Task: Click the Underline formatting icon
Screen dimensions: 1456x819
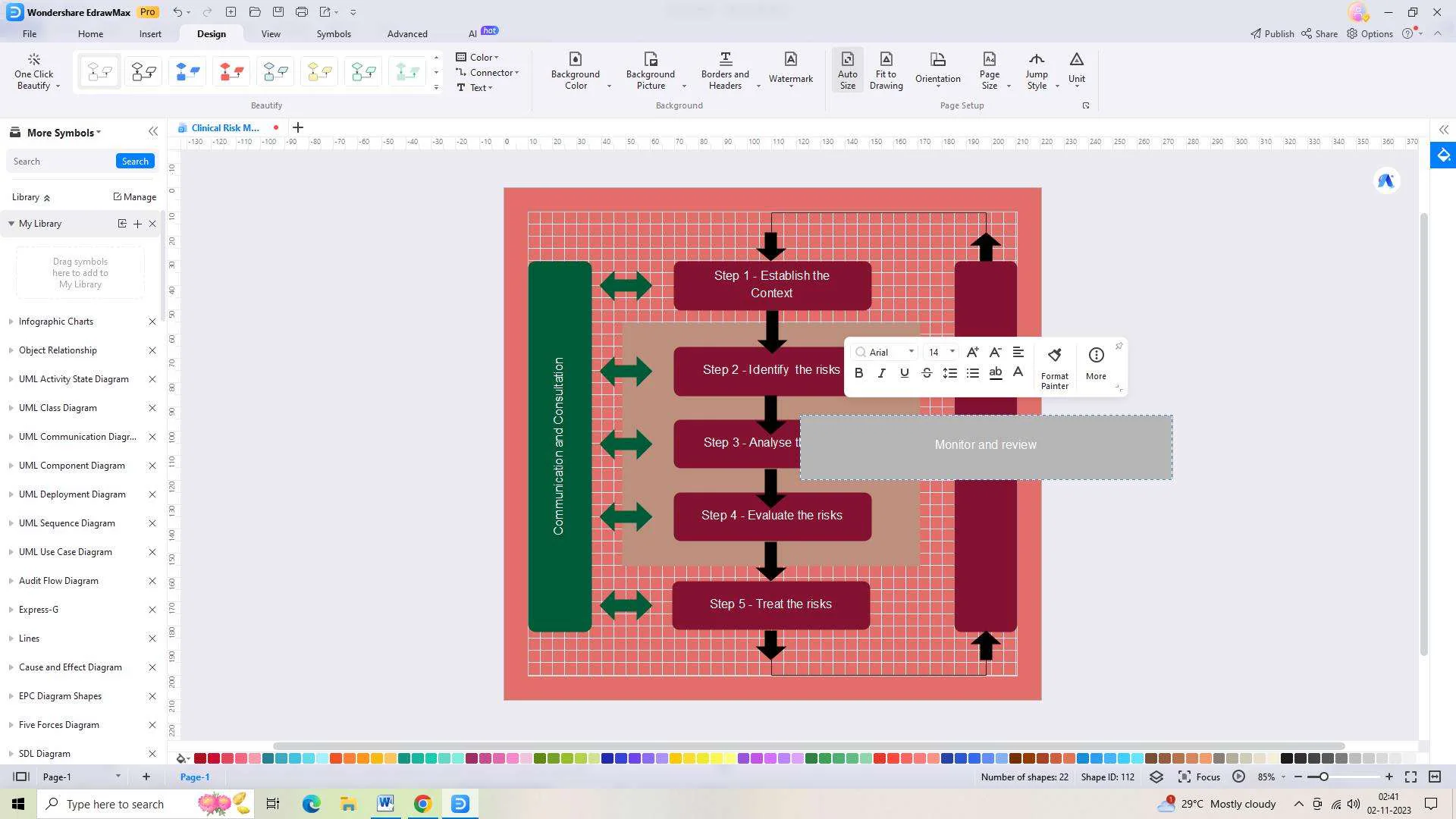Action: click(904, 372)
